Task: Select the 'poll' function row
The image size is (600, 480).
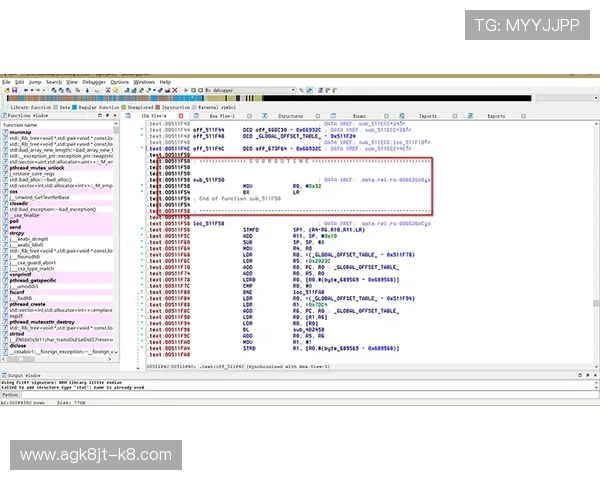Action: point(57,221)
